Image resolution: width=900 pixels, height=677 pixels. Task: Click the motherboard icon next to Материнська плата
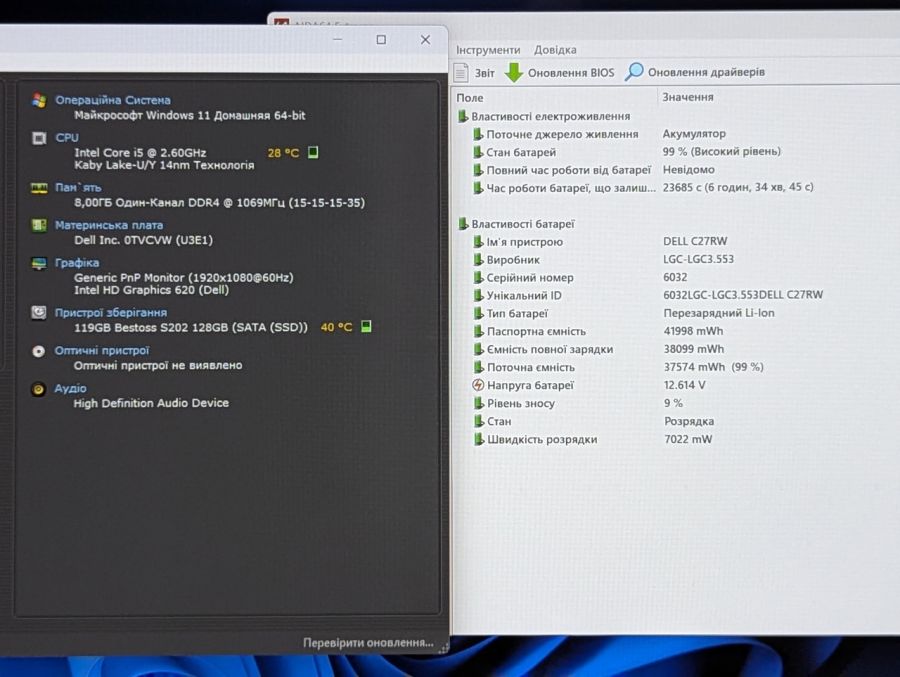pos(39,225)
